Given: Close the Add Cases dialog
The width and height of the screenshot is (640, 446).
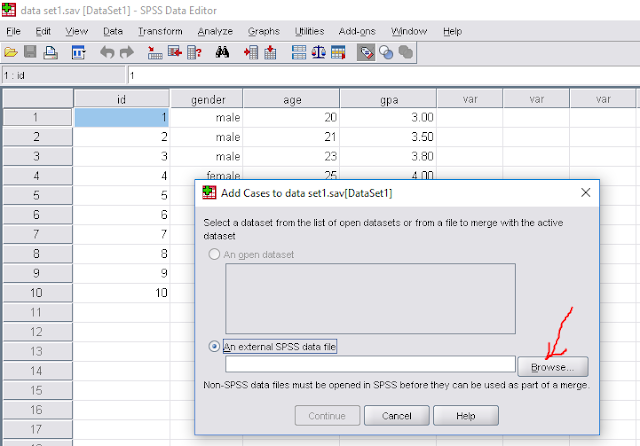Looking at the screenshot, I should [x=586, y=193].
